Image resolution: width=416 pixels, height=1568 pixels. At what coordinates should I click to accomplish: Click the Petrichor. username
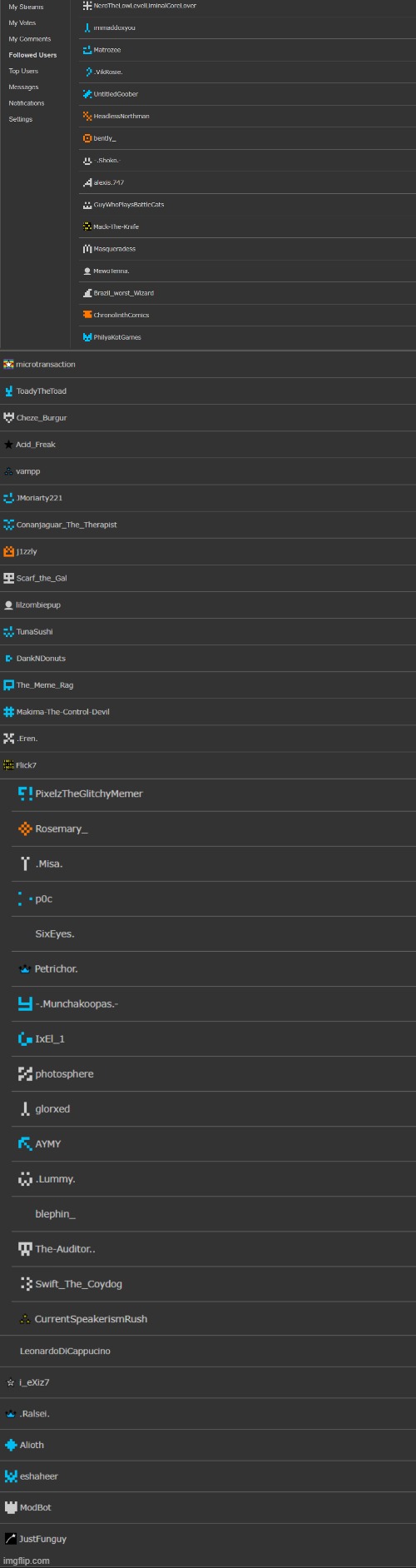[57, 968]
